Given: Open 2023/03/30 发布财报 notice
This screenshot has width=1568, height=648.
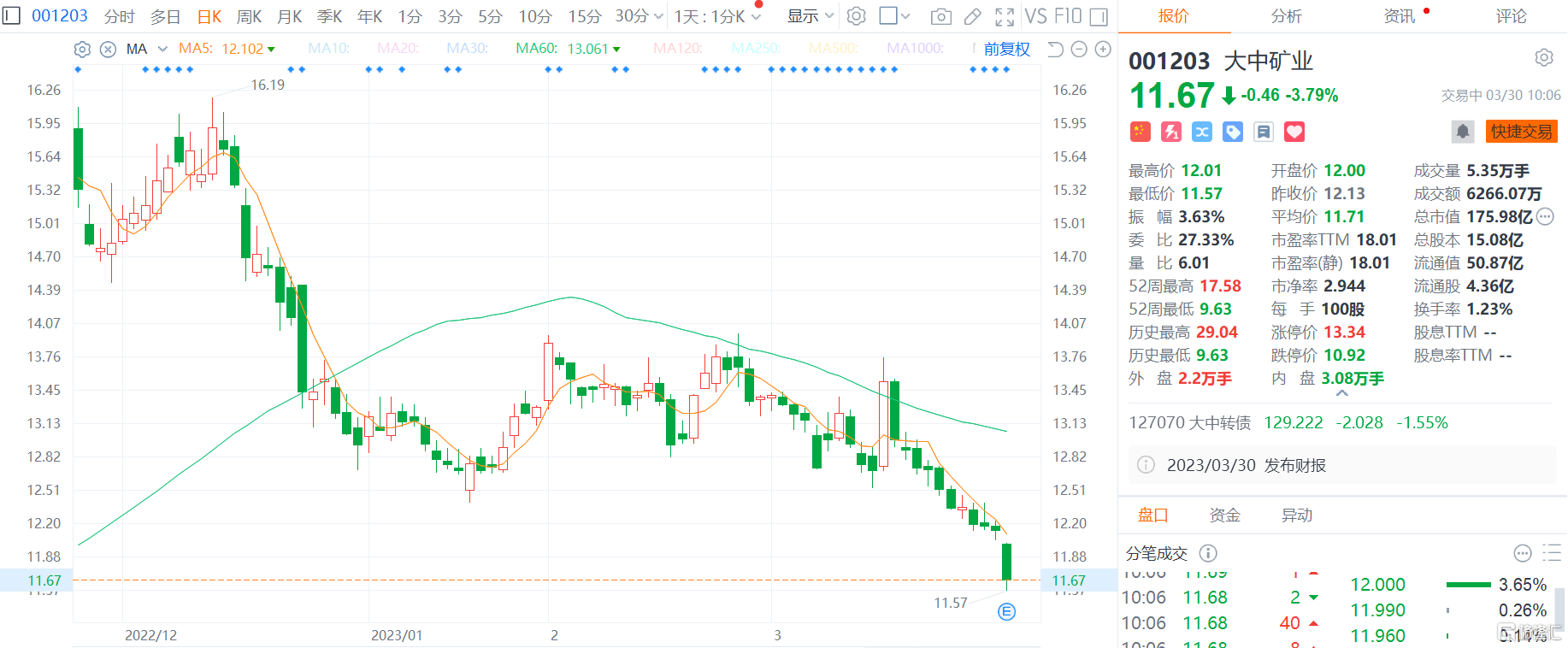Looking at the screenshot, I should (1341, 465).
